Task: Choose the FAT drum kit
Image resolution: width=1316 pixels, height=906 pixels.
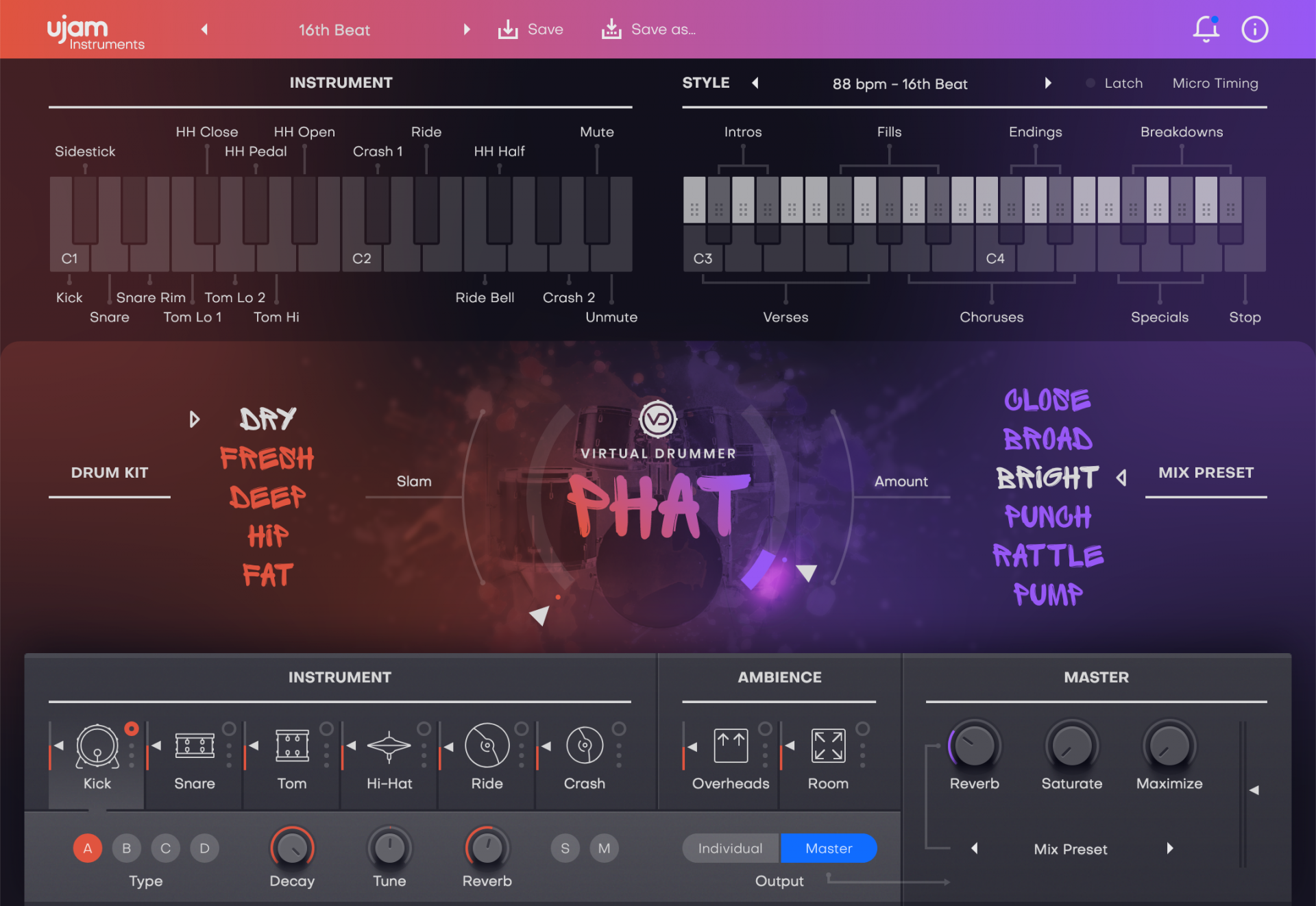Action: click(x=268, y=574)
